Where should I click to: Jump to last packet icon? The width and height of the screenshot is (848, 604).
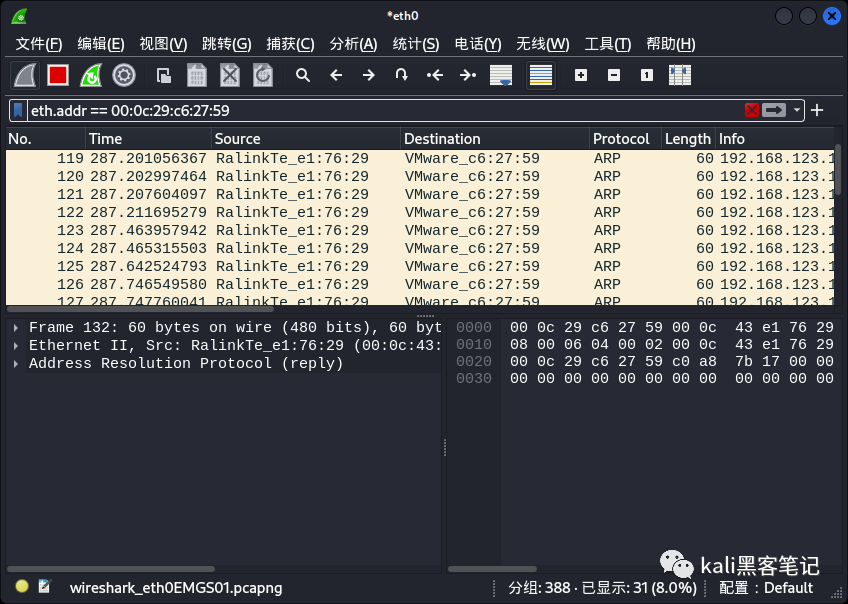(x=468, y=75)
